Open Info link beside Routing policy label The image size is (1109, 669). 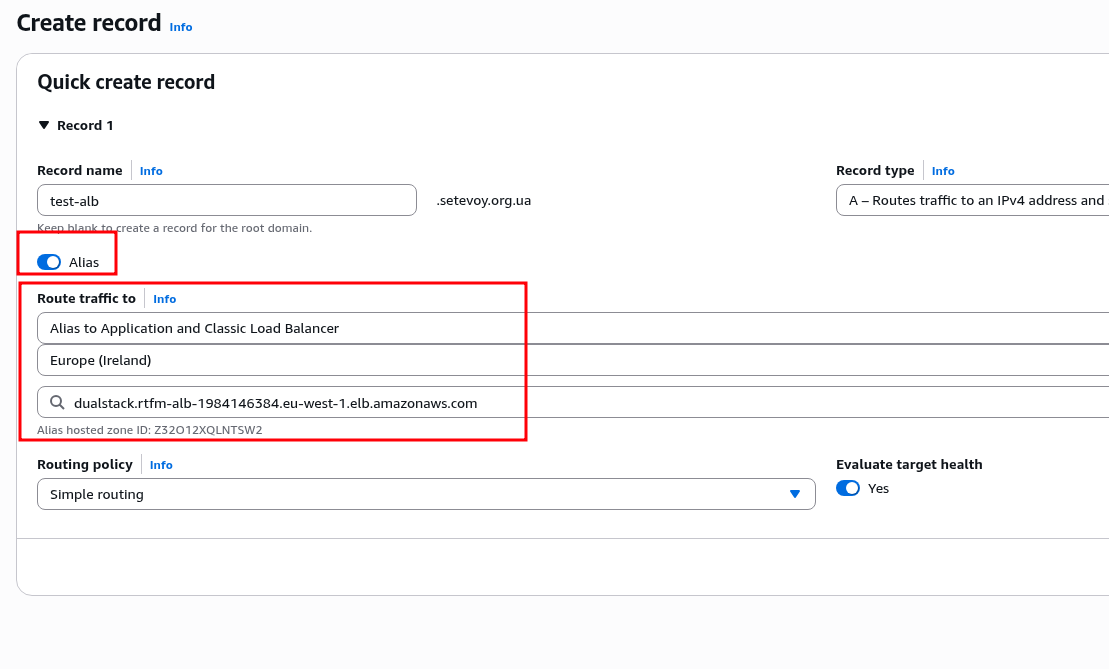(161, 465)
